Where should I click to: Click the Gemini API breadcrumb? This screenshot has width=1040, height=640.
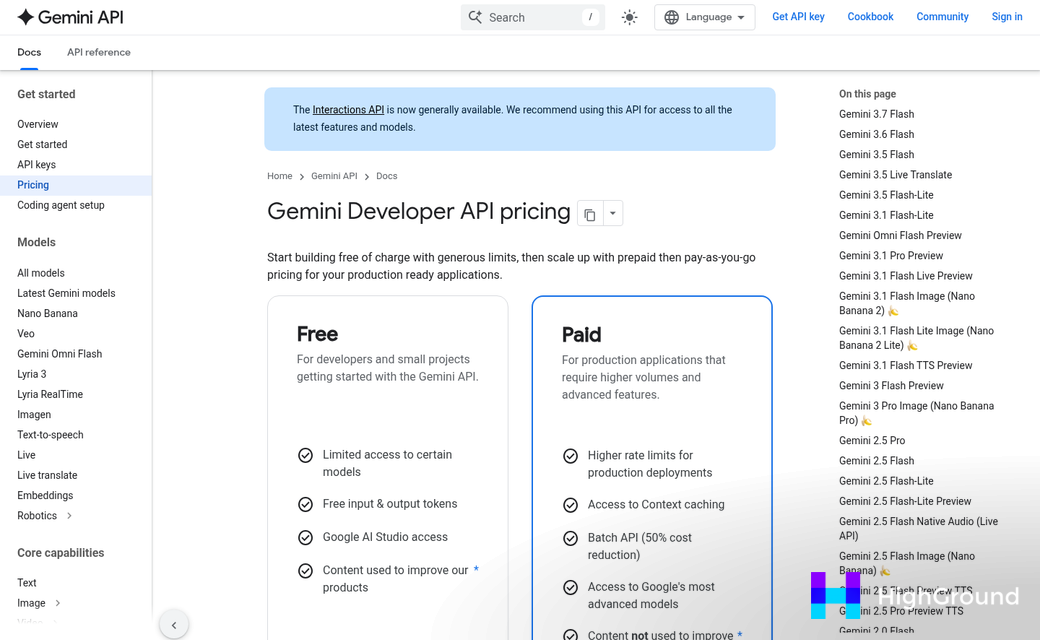click(334, 176)
